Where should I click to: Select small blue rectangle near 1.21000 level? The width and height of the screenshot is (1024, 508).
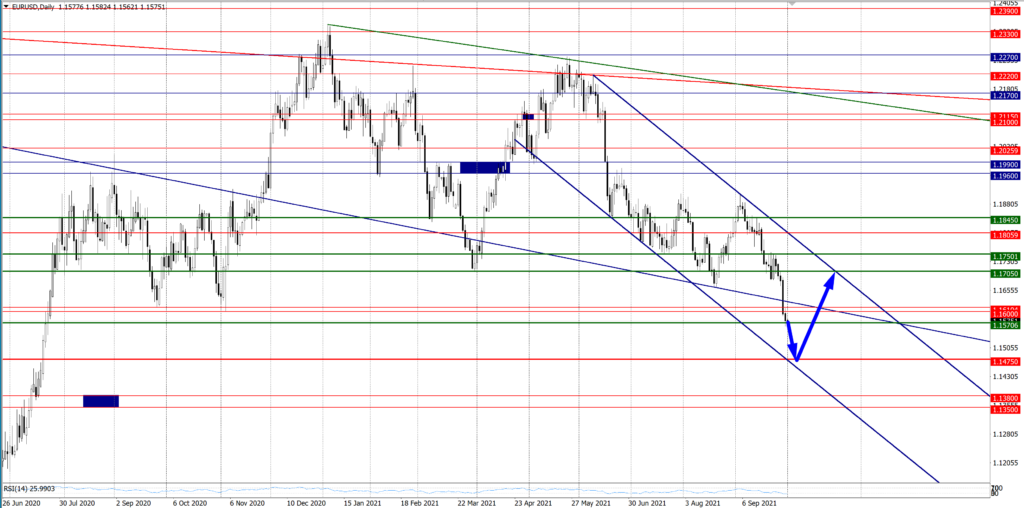[527, 117]
